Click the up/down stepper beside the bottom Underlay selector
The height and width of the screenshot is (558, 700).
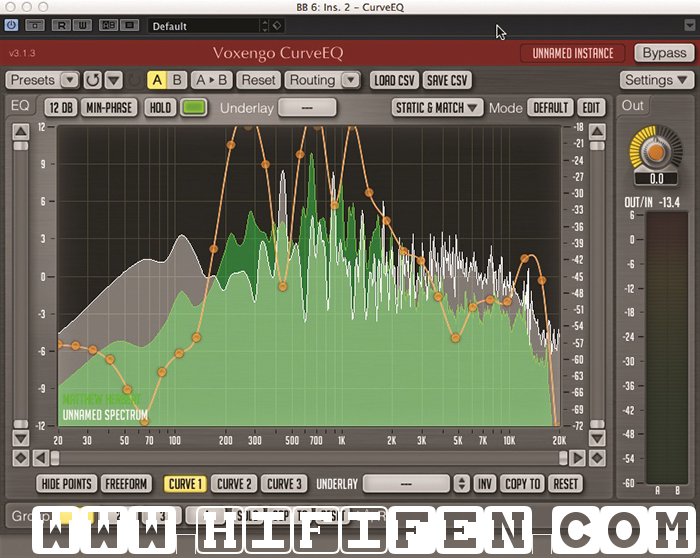[x=462, y=483]
